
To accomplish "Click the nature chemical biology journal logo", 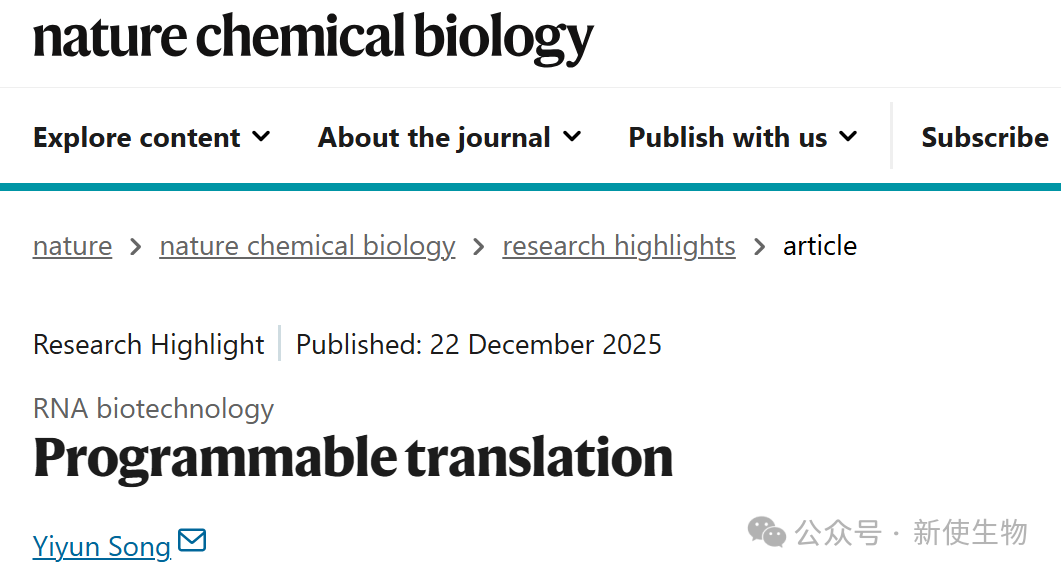I will 313,38.
